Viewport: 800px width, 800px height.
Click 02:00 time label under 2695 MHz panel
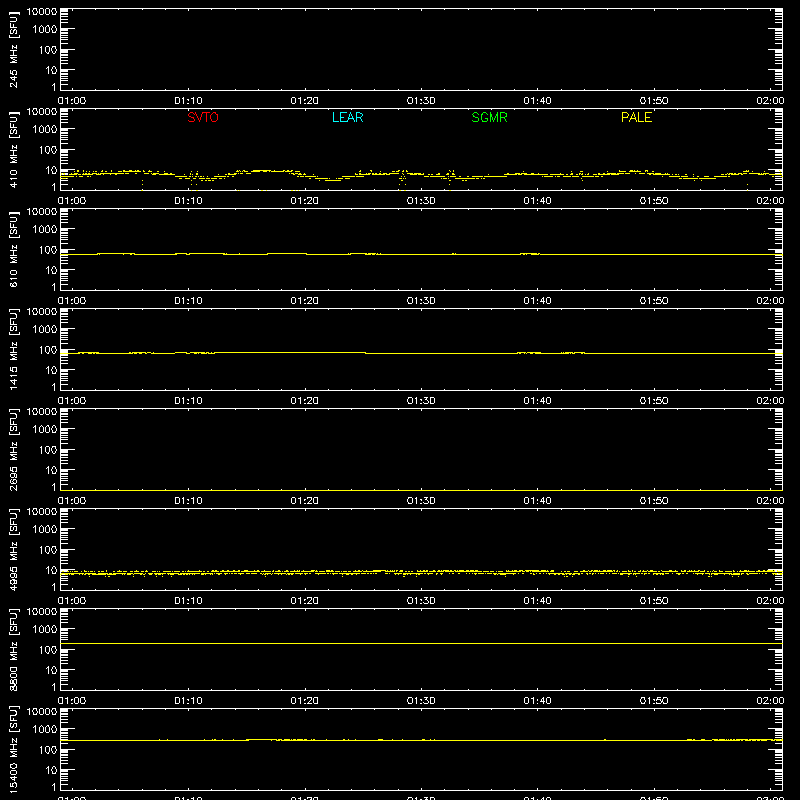point(770,501)
